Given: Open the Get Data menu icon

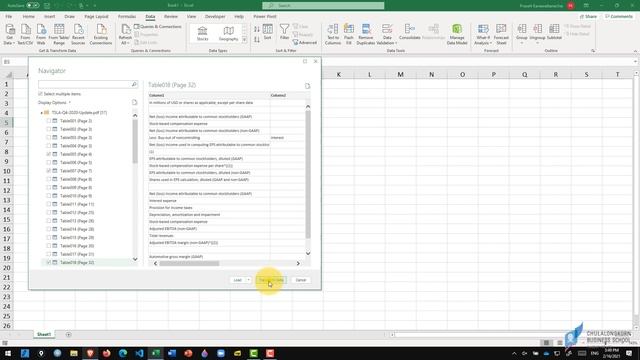Looking at the screenshot, I should [9, 29].
